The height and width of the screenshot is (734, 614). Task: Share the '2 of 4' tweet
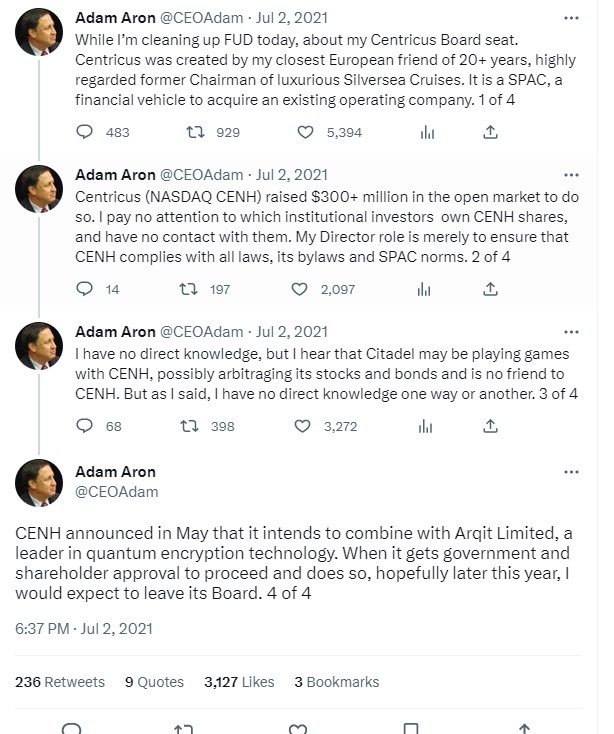coord(490,289)
